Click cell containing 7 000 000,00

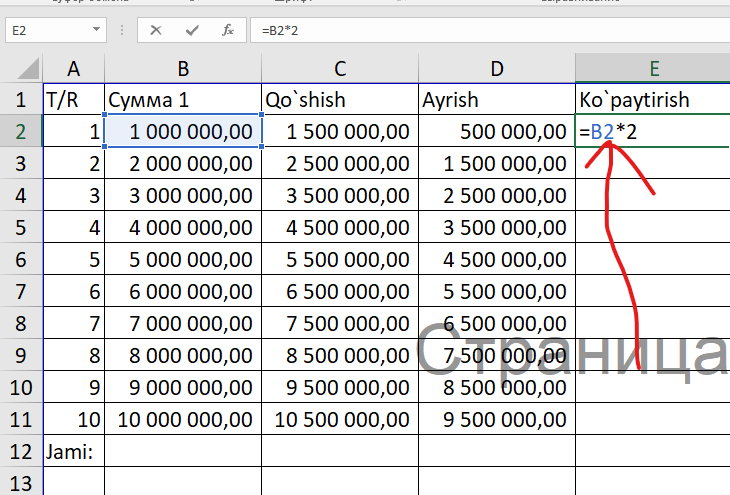pyautogui.click(x=183, y=323)
